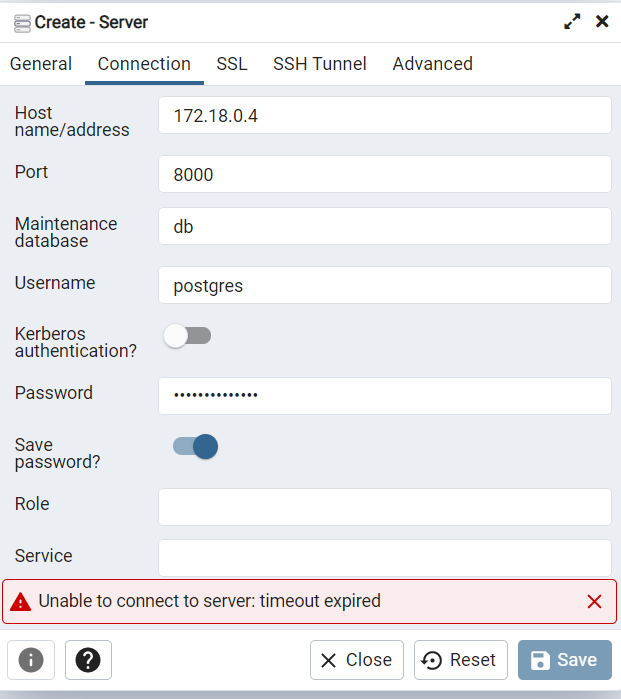621x699 pixels.
Task: Open the help question mark button
Action: tap(88, 660)
